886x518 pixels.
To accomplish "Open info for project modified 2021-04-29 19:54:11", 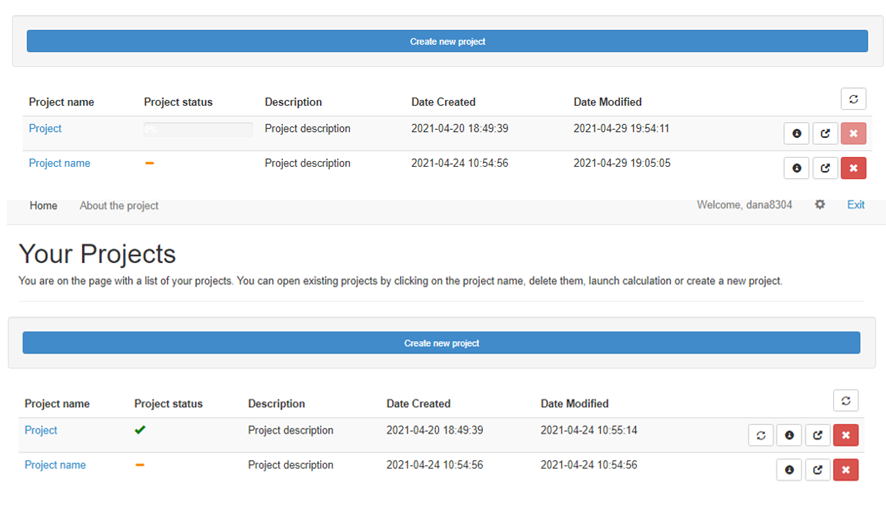I will tap(796, 133).
